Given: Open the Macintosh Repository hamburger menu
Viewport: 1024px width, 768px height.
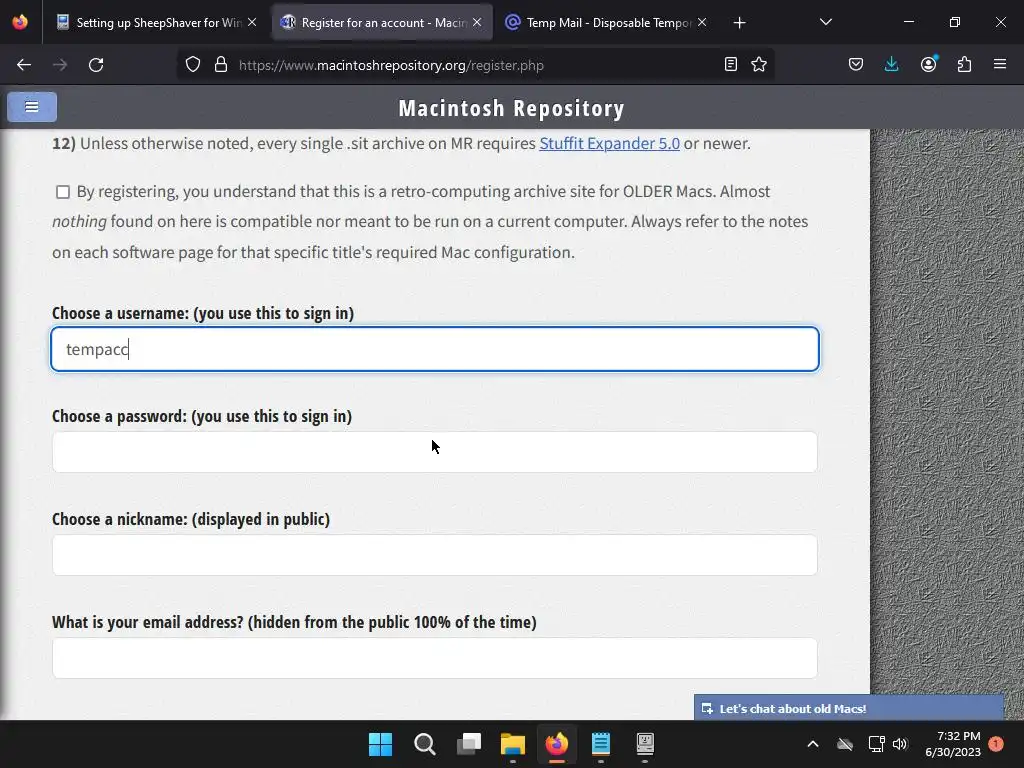Looking at the screenshot, I should tap(32, 107).
